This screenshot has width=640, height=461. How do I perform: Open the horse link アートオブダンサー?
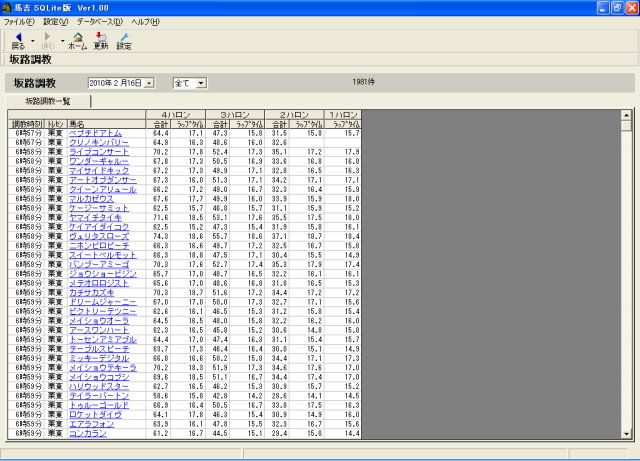[x=102, y=180]
